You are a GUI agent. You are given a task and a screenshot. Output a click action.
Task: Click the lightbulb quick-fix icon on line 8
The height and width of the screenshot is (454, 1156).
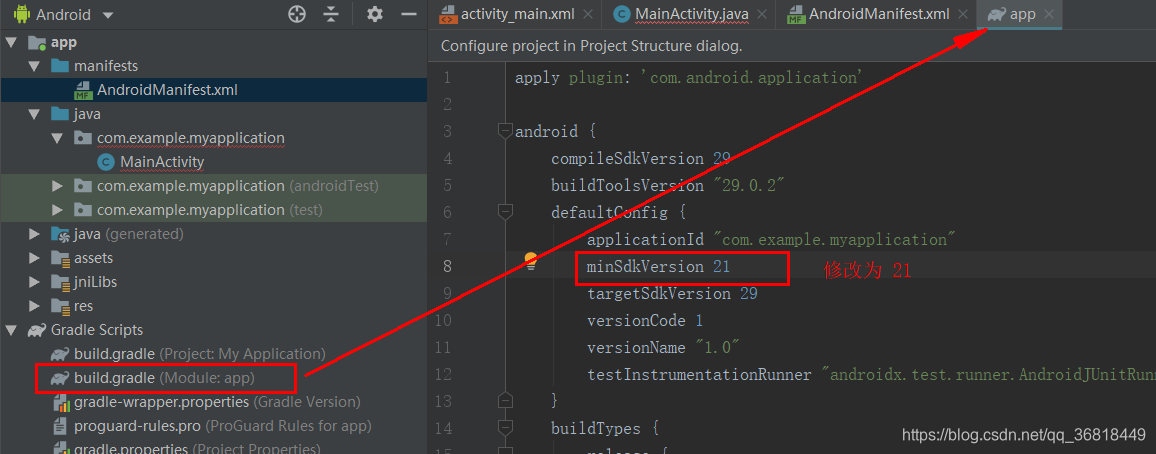[531, 261]
